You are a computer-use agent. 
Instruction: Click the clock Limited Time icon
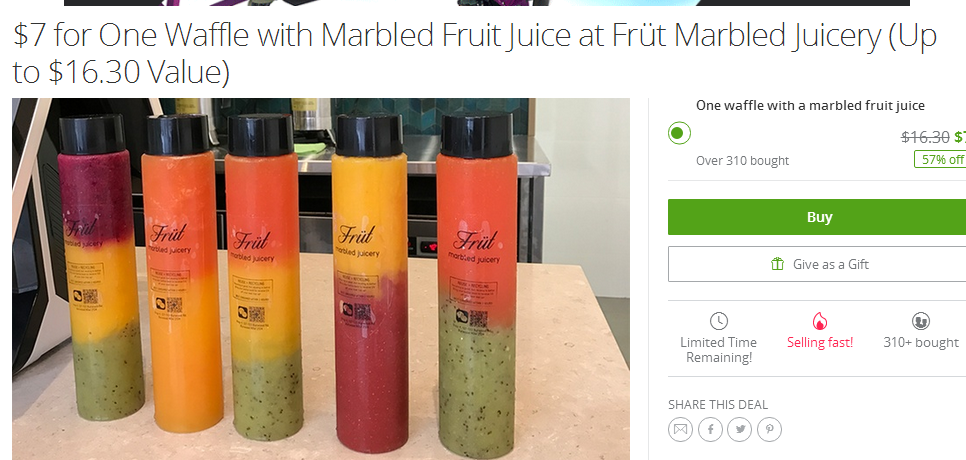[x=718, y=321]
